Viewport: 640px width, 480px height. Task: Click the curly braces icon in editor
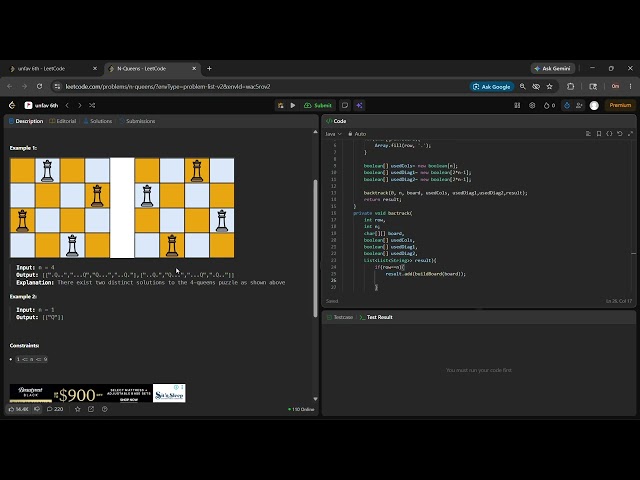(609, 133)
